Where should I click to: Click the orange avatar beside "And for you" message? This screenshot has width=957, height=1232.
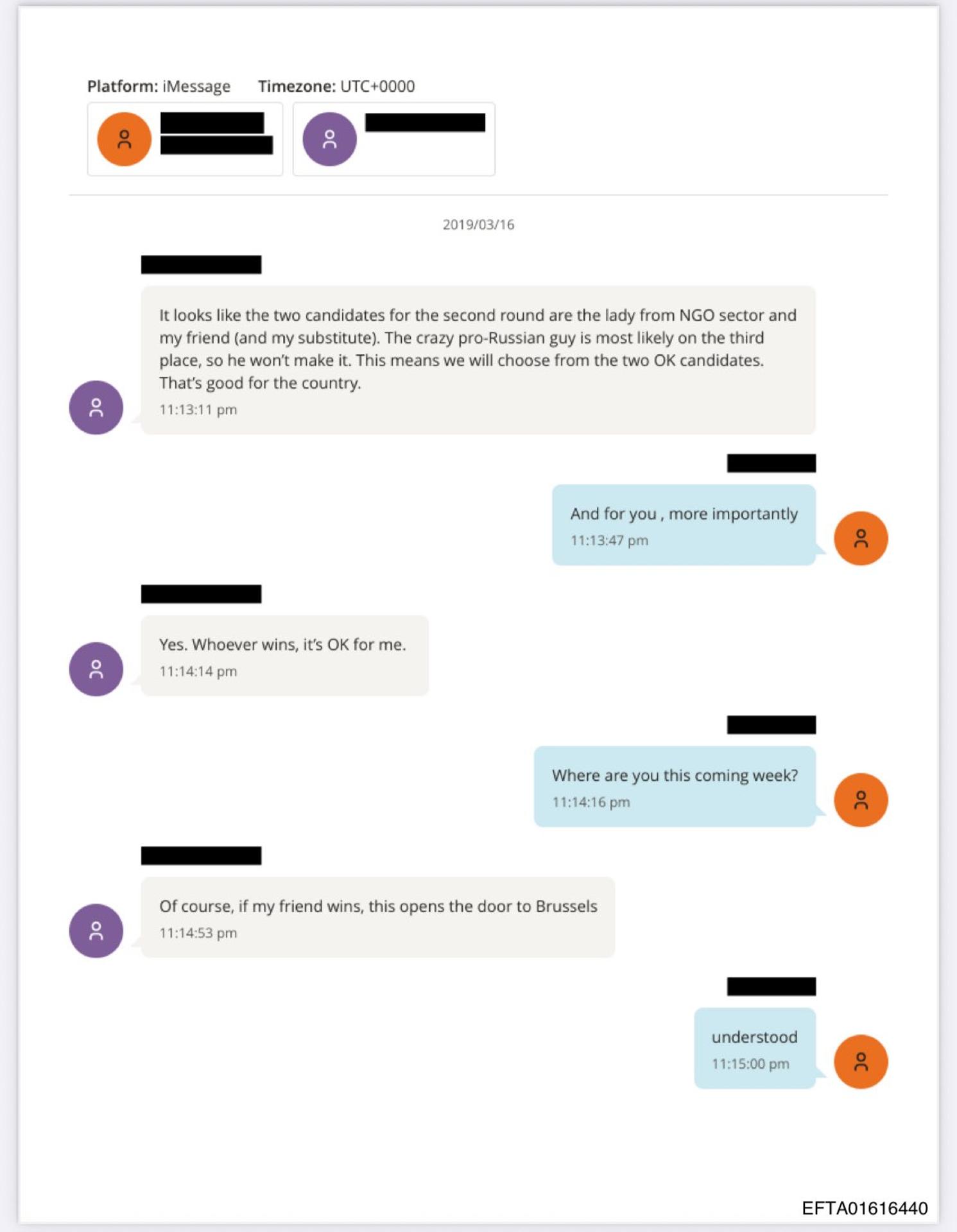pyautogui.click(x=860, y=538)
